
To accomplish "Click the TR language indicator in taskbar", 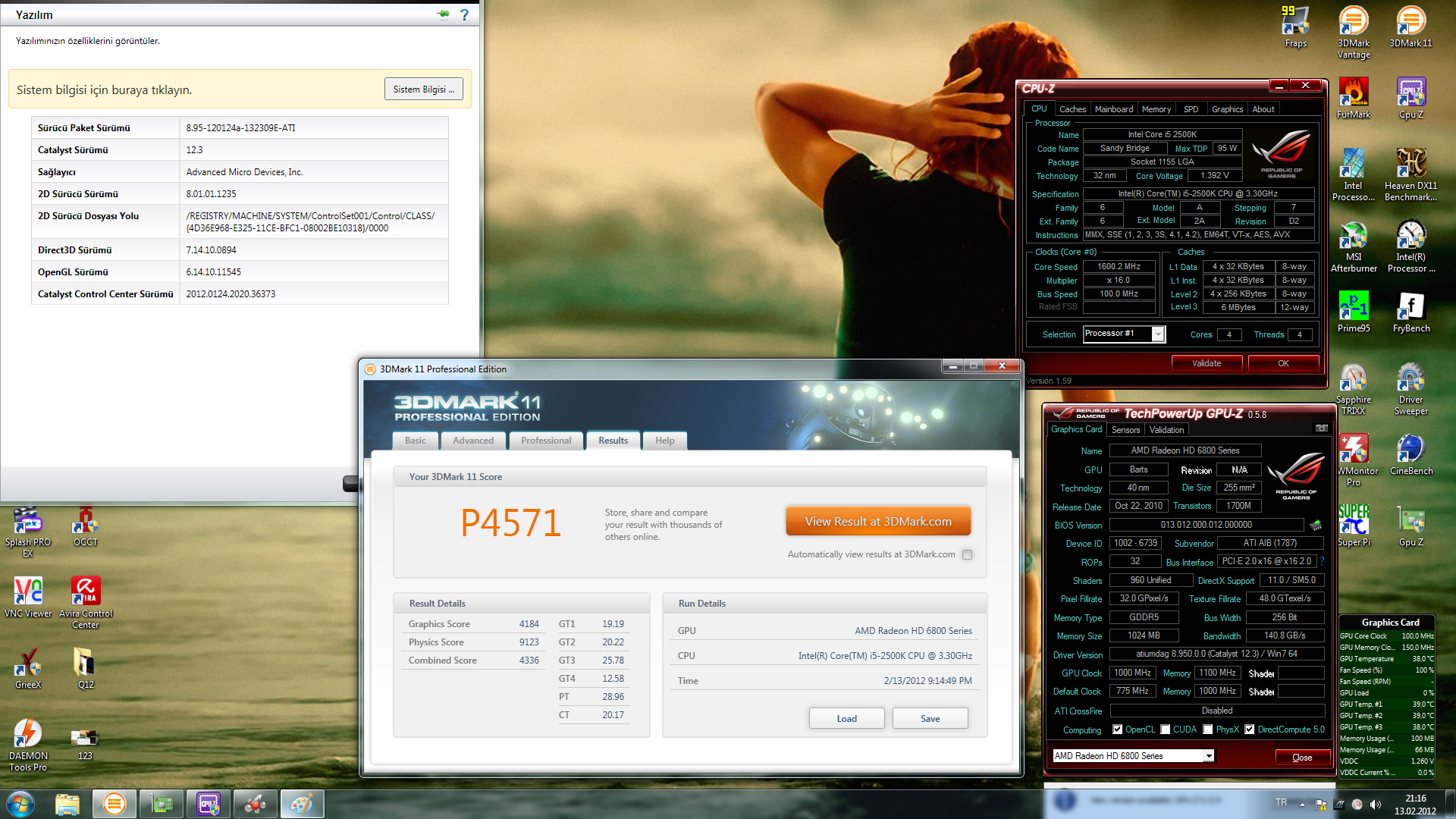I will click(x=1281, y=802).
